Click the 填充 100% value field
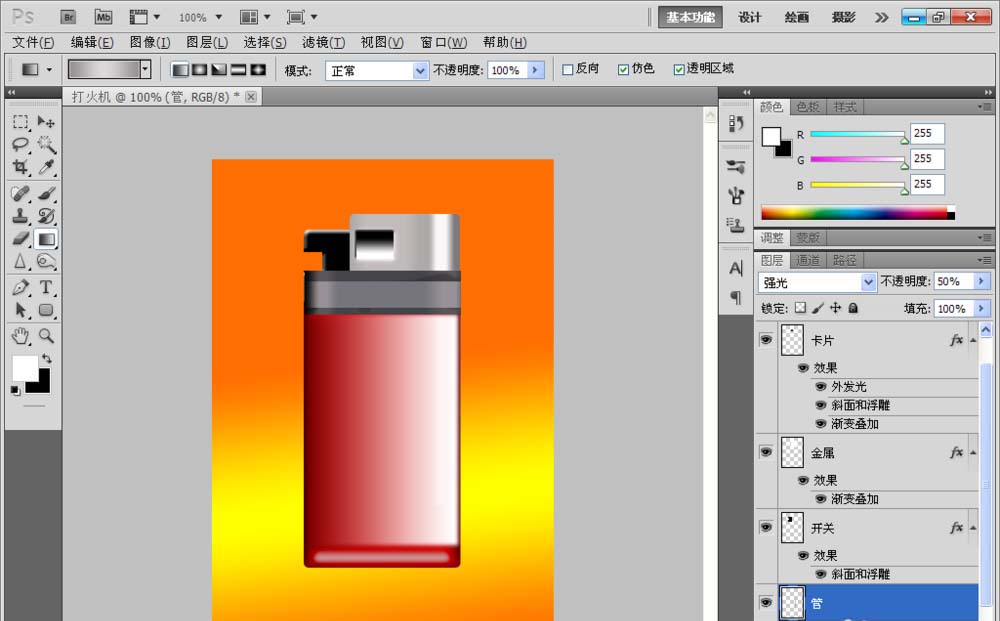 tap(953, 308)
